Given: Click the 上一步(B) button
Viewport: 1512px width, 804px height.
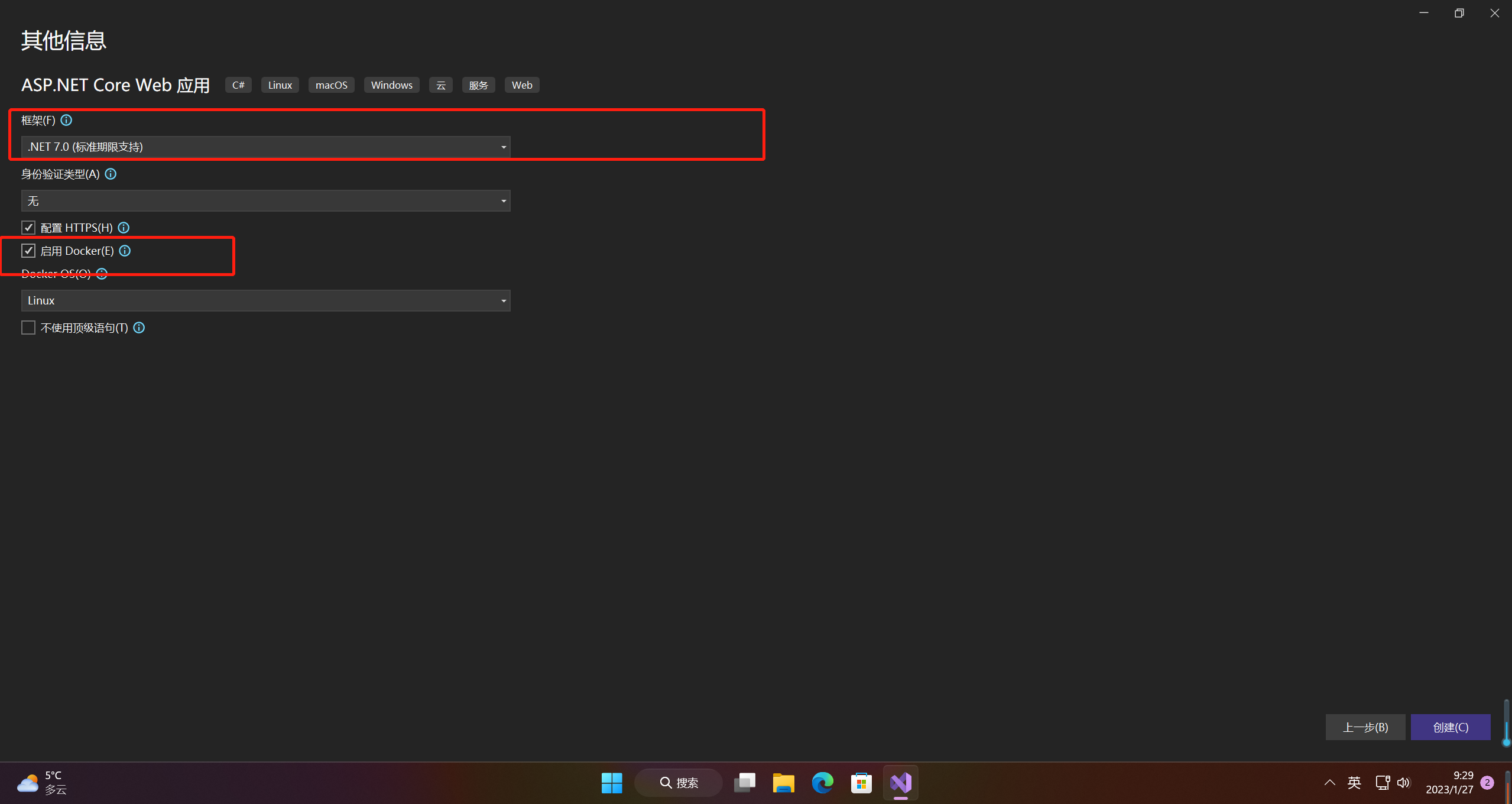Looking at the screenshot, I should pos(1365,727).
